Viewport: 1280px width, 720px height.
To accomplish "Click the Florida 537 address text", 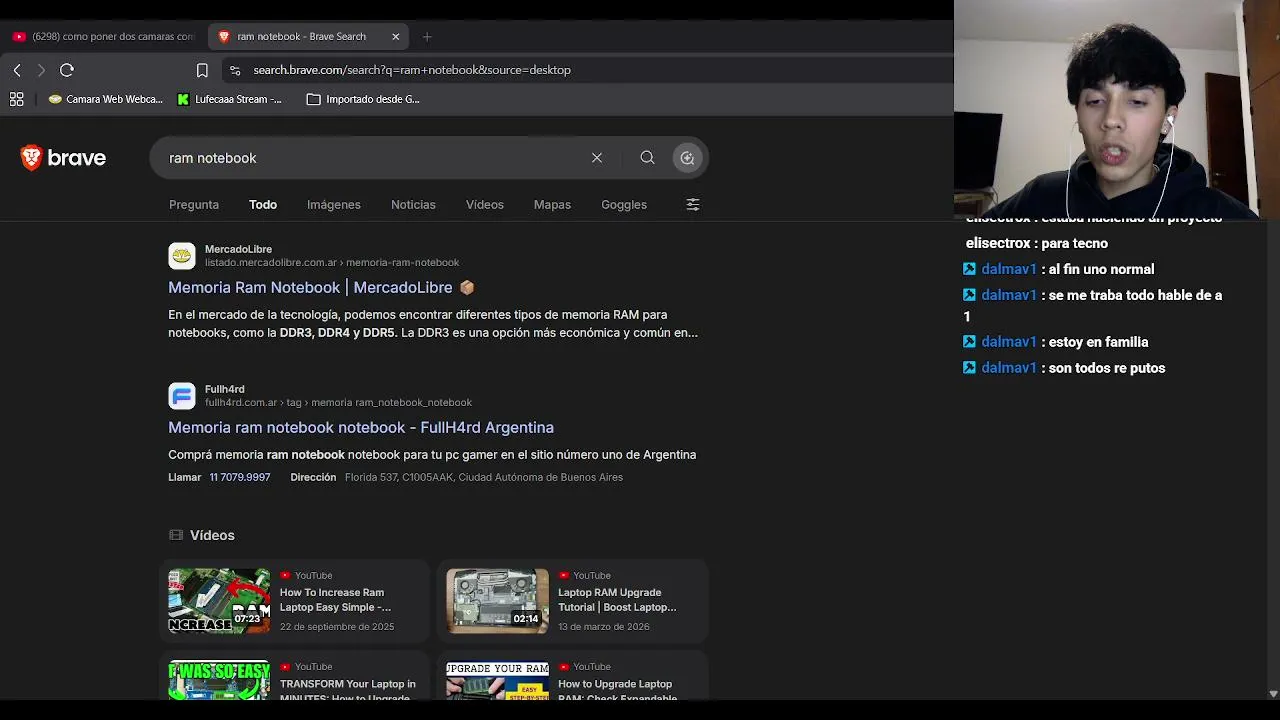I will pyautogui.click(x=484, y=478).
